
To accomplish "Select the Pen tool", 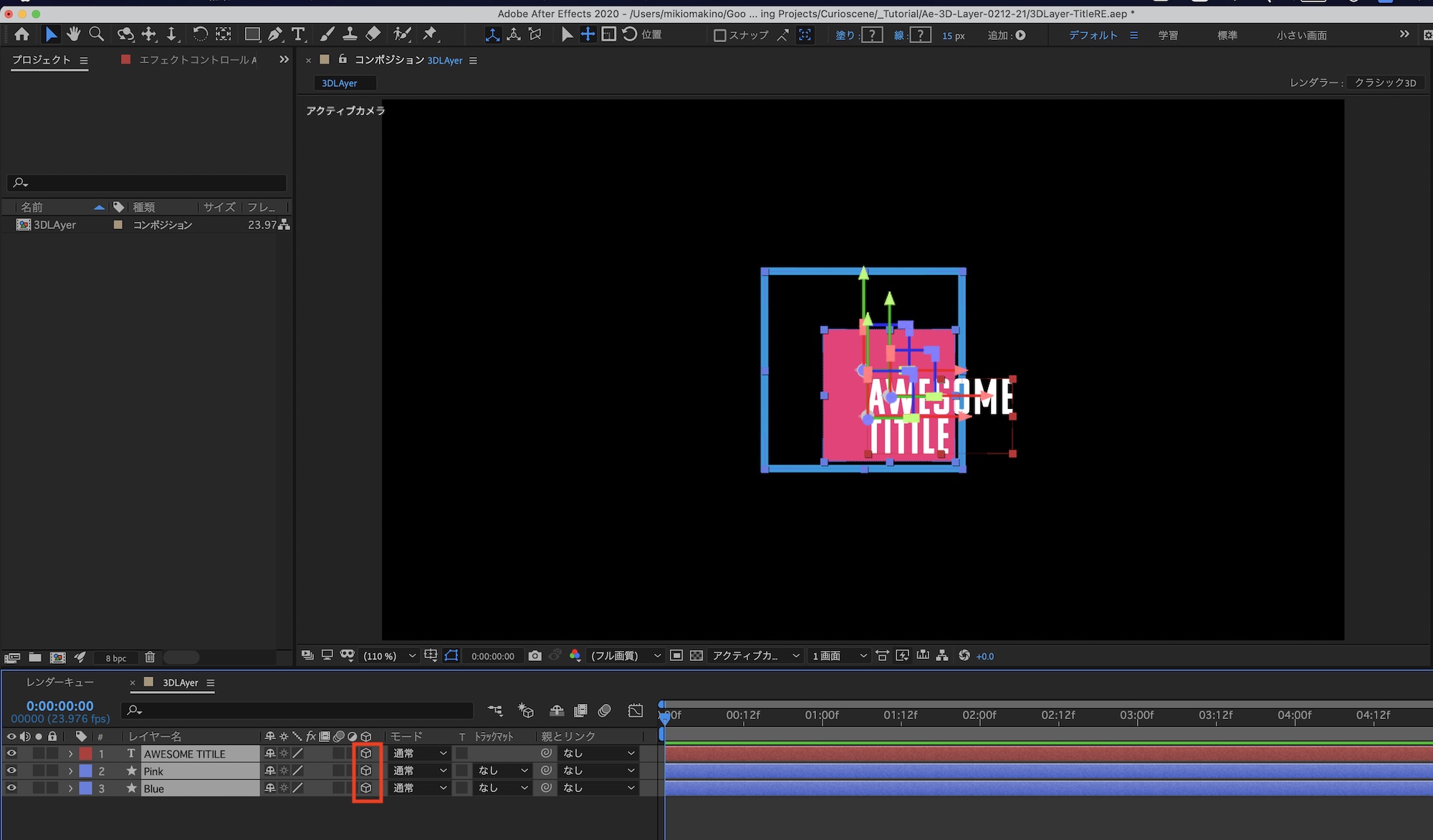I will coord(275,34).
